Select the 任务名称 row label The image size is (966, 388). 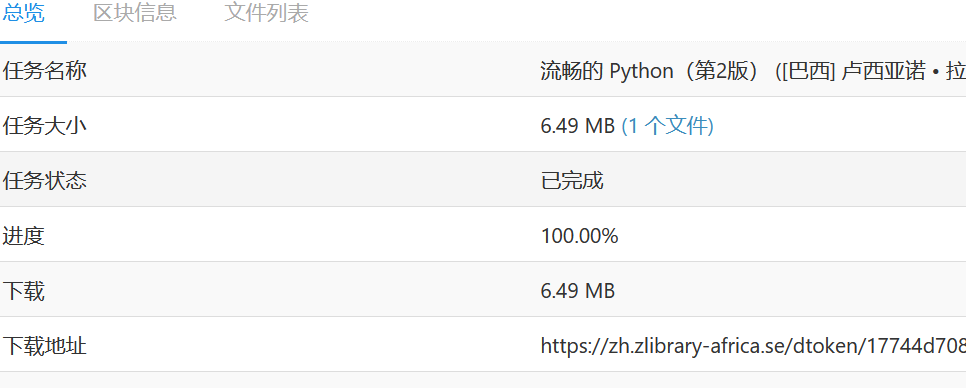click(x=44, y=71)
